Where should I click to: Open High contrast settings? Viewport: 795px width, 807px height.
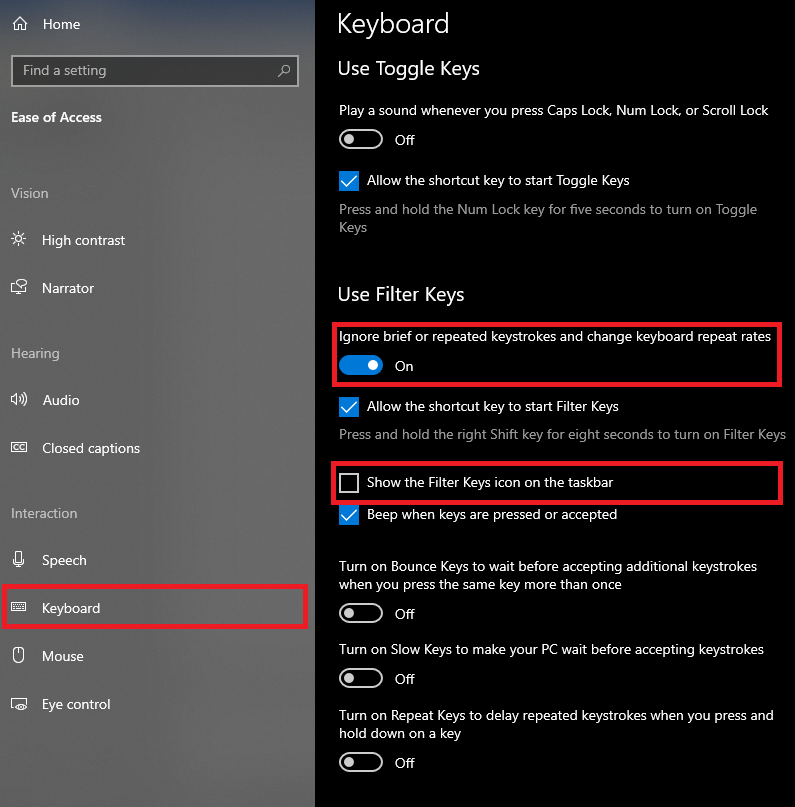pos(83,240)
